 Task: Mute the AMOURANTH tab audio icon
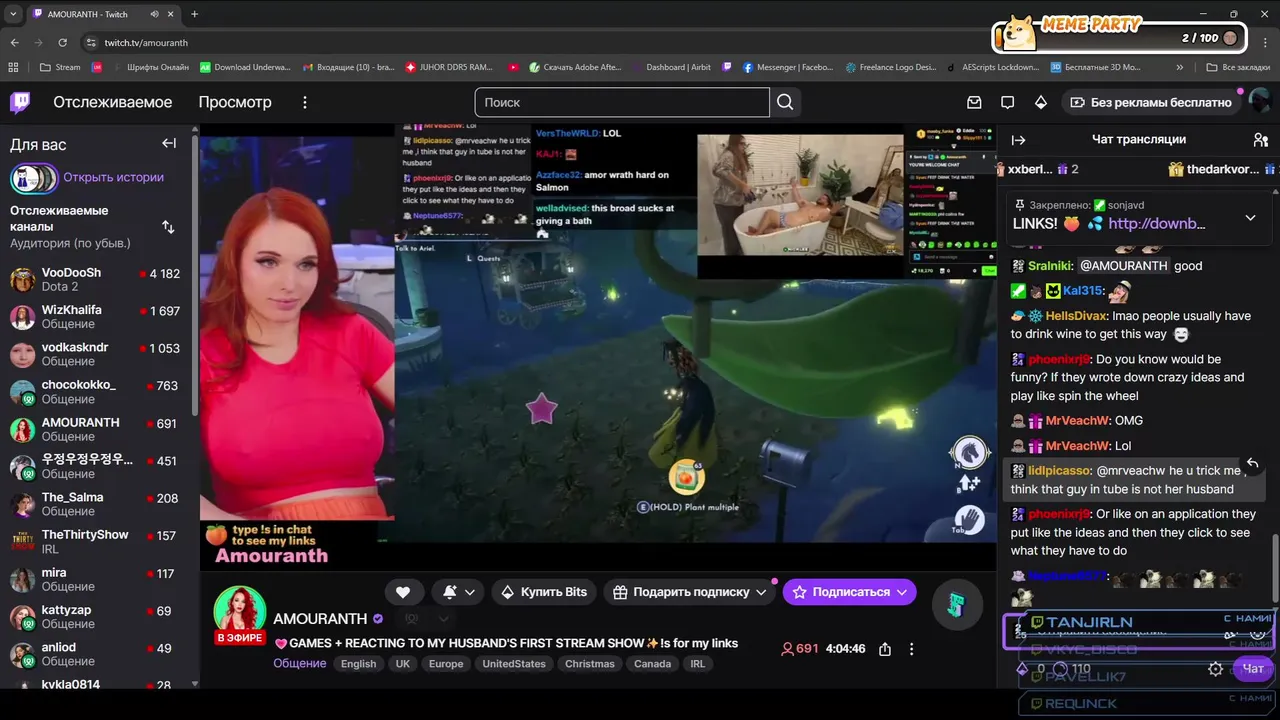(x=155, y=14)
